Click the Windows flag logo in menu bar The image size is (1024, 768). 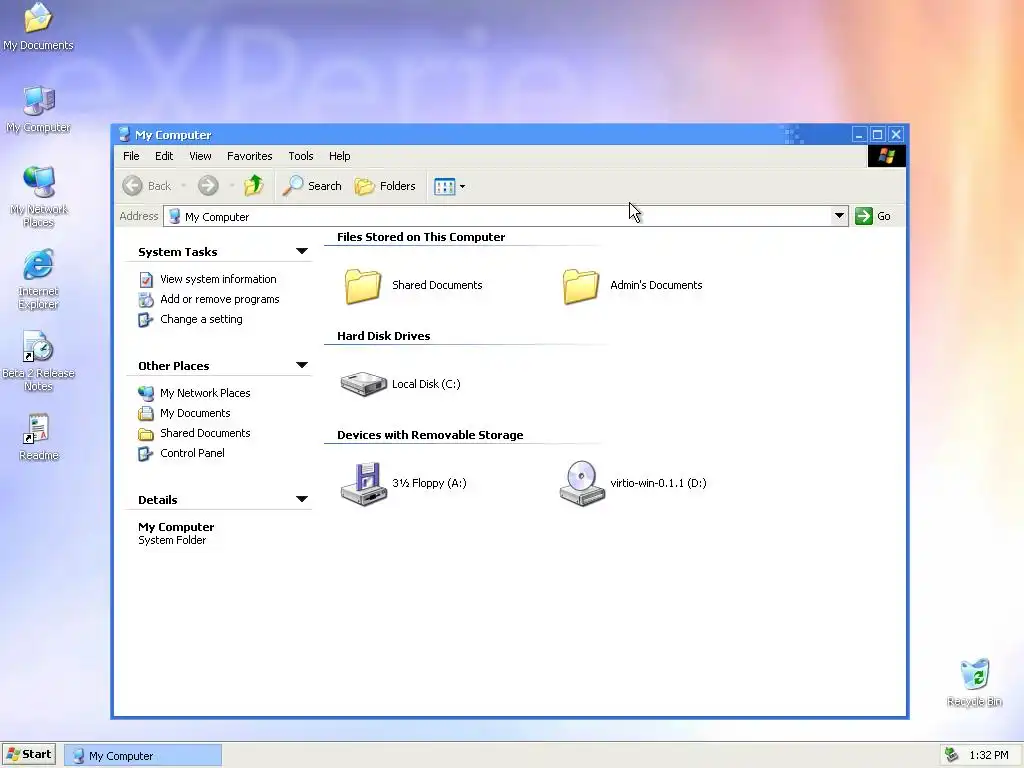click(886, 156)
